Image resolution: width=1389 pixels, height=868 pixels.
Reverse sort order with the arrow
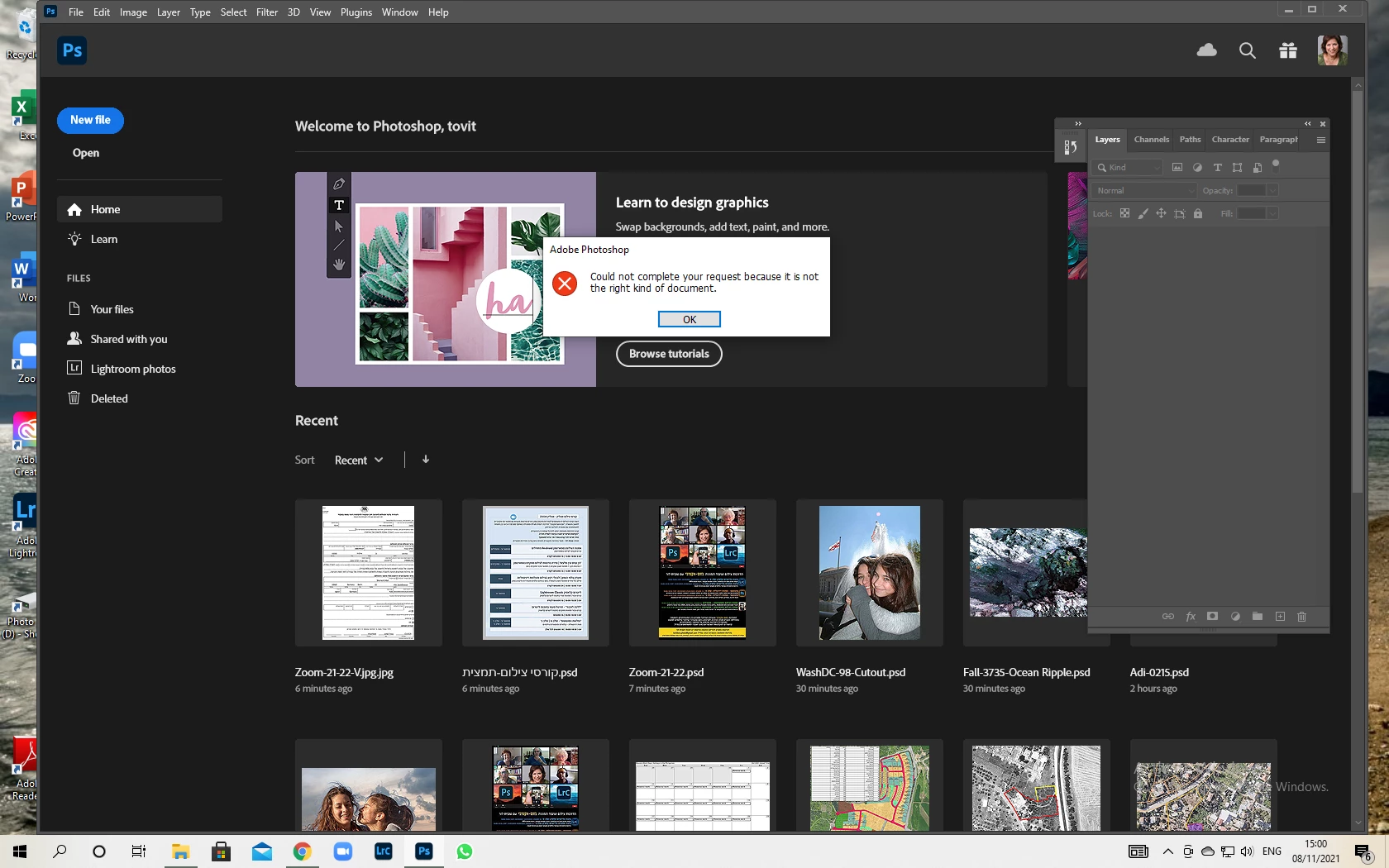click(426, 460)
